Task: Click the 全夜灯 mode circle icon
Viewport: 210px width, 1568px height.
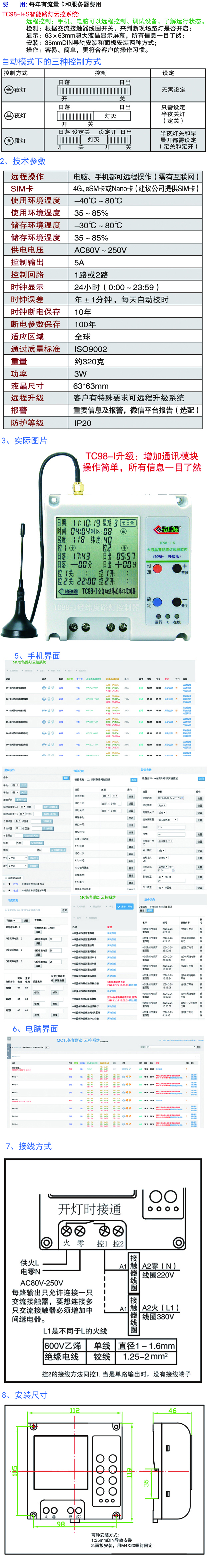Action: coord(9,89)
